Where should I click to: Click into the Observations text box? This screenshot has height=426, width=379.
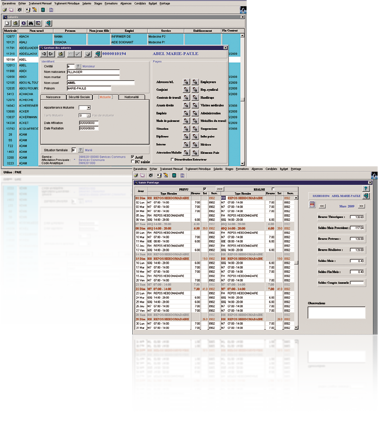(336, 312)
